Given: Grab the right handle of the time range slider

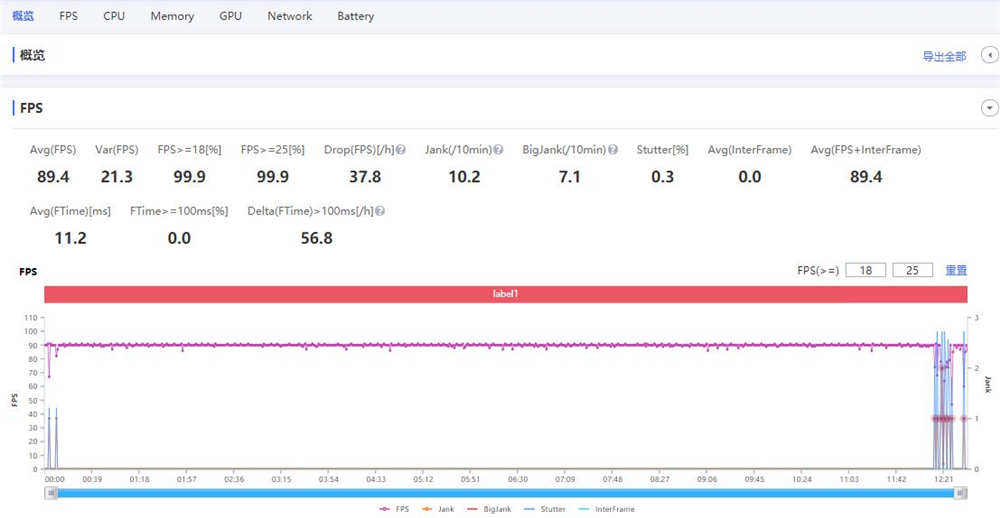Looking at the screenshot, I should tap(962, 492).
